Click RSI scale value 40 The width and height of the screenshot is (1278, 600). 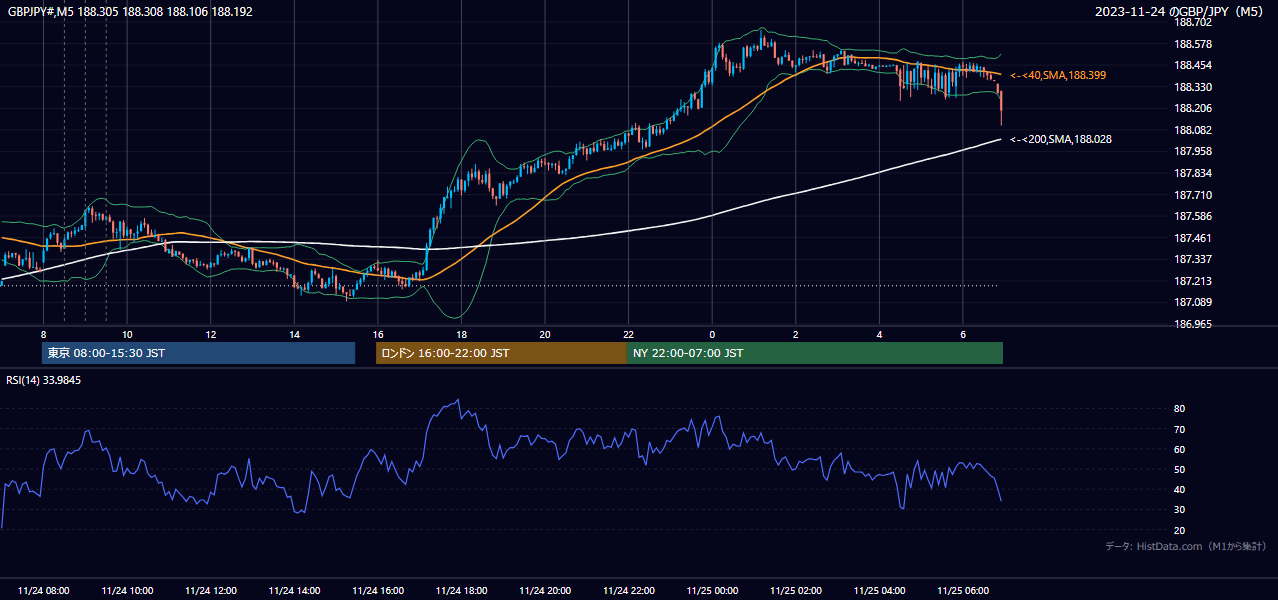pos(1180,489)
